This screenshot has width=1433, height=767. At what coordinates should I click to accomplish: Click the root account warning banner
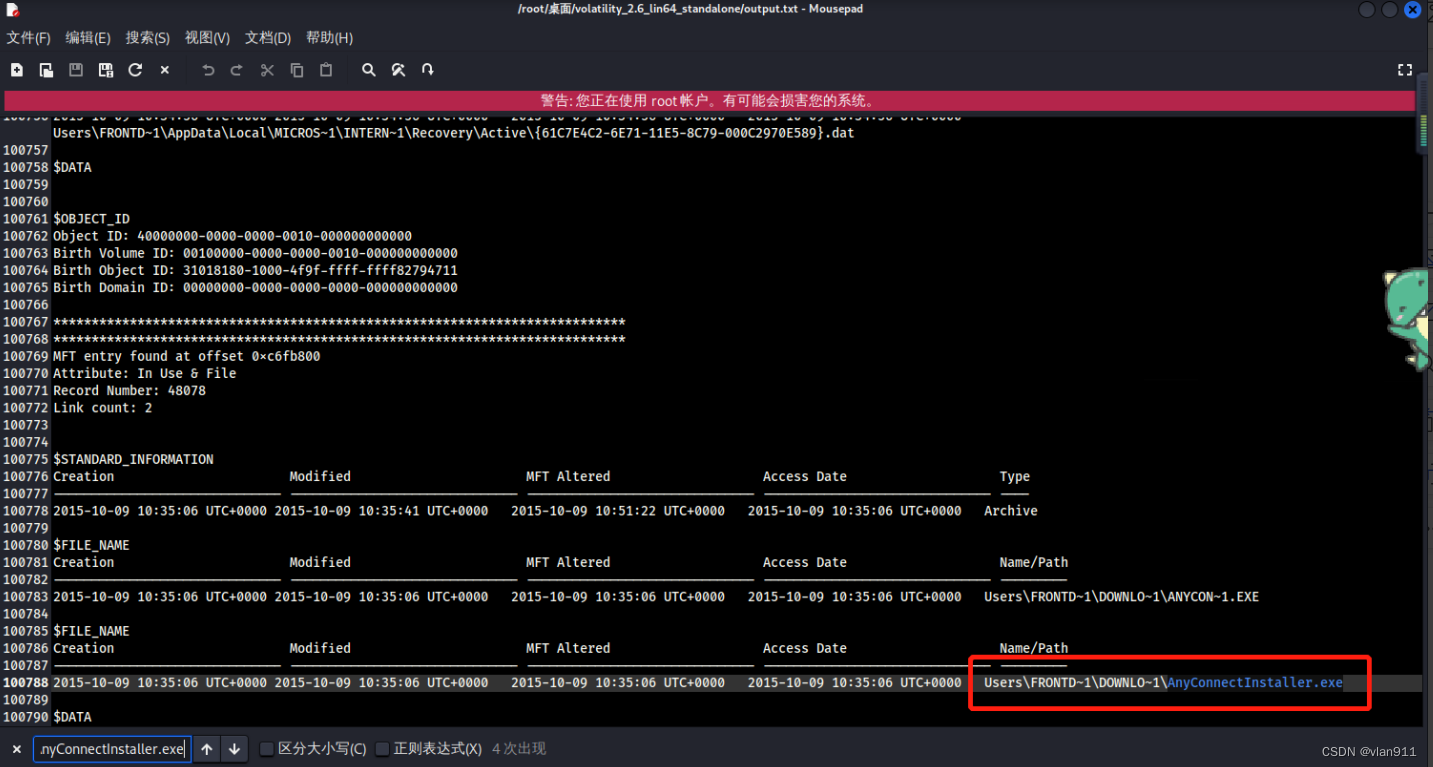pos(709,101)
